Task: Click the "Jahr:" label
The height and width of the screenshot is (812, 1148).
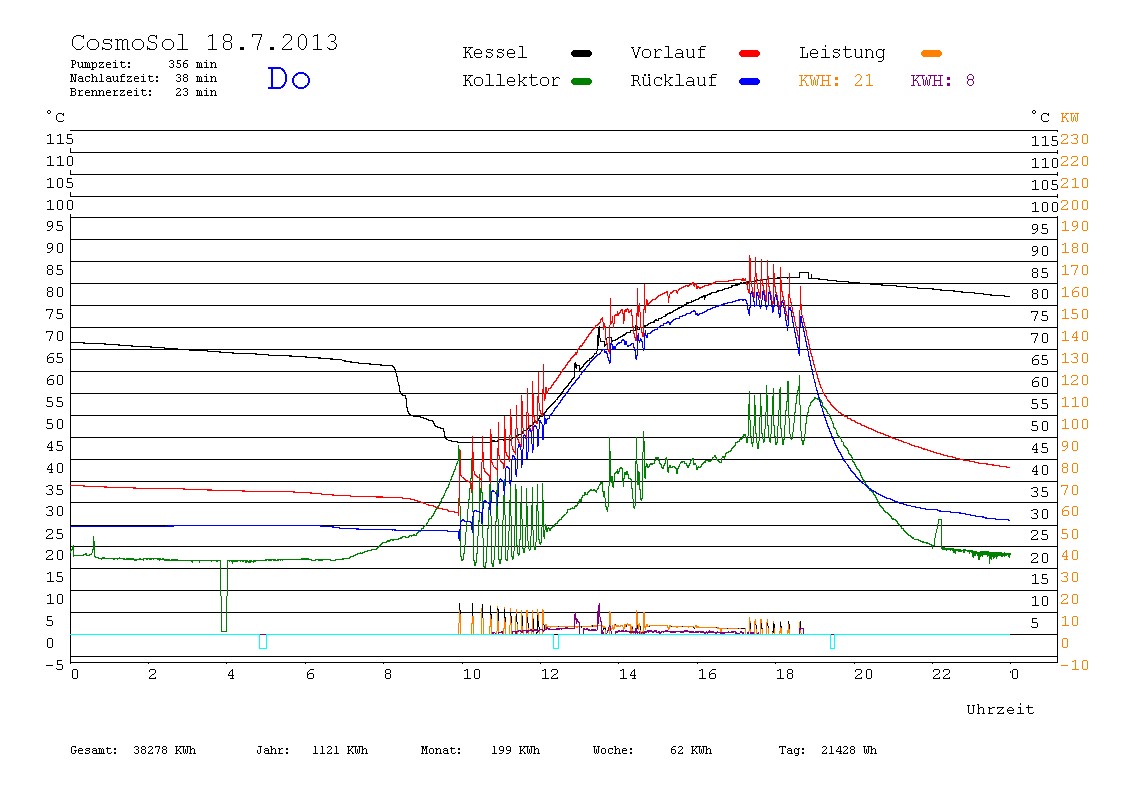Action: 272,750
